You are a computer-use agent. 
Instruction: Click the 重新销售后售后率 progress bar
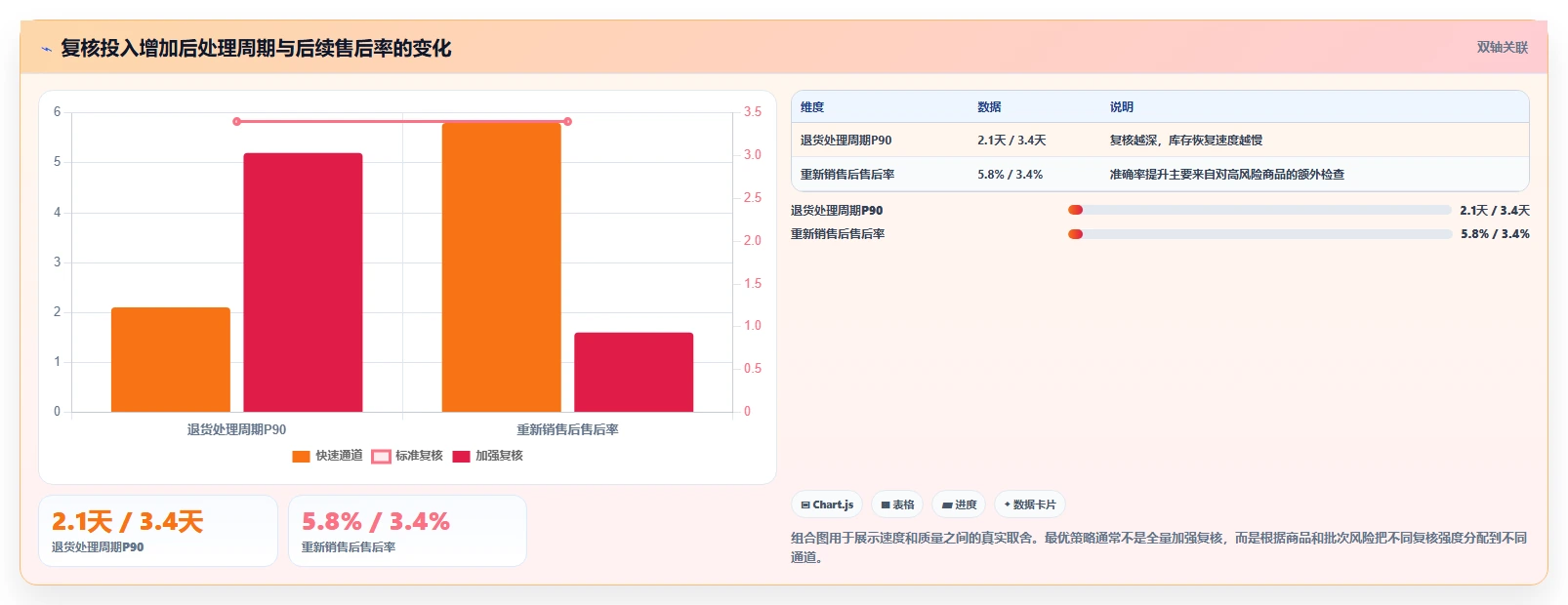click(1259, 234)
